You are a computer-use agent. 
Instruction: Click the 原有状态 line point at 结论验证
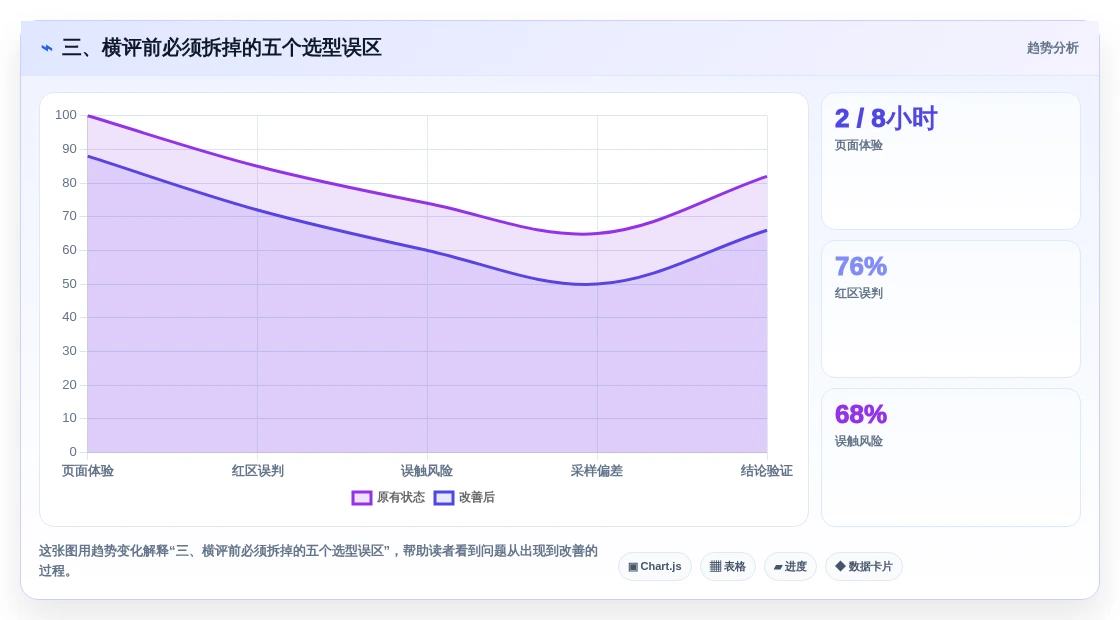766,176
